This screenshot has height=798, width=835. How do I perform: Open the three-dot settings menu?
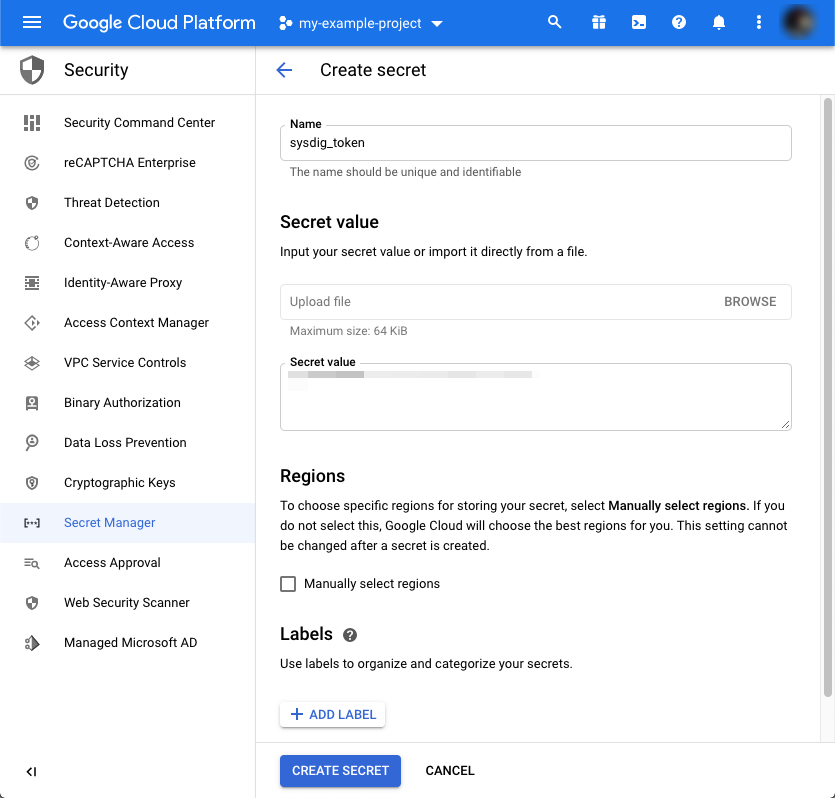point(758,22)
